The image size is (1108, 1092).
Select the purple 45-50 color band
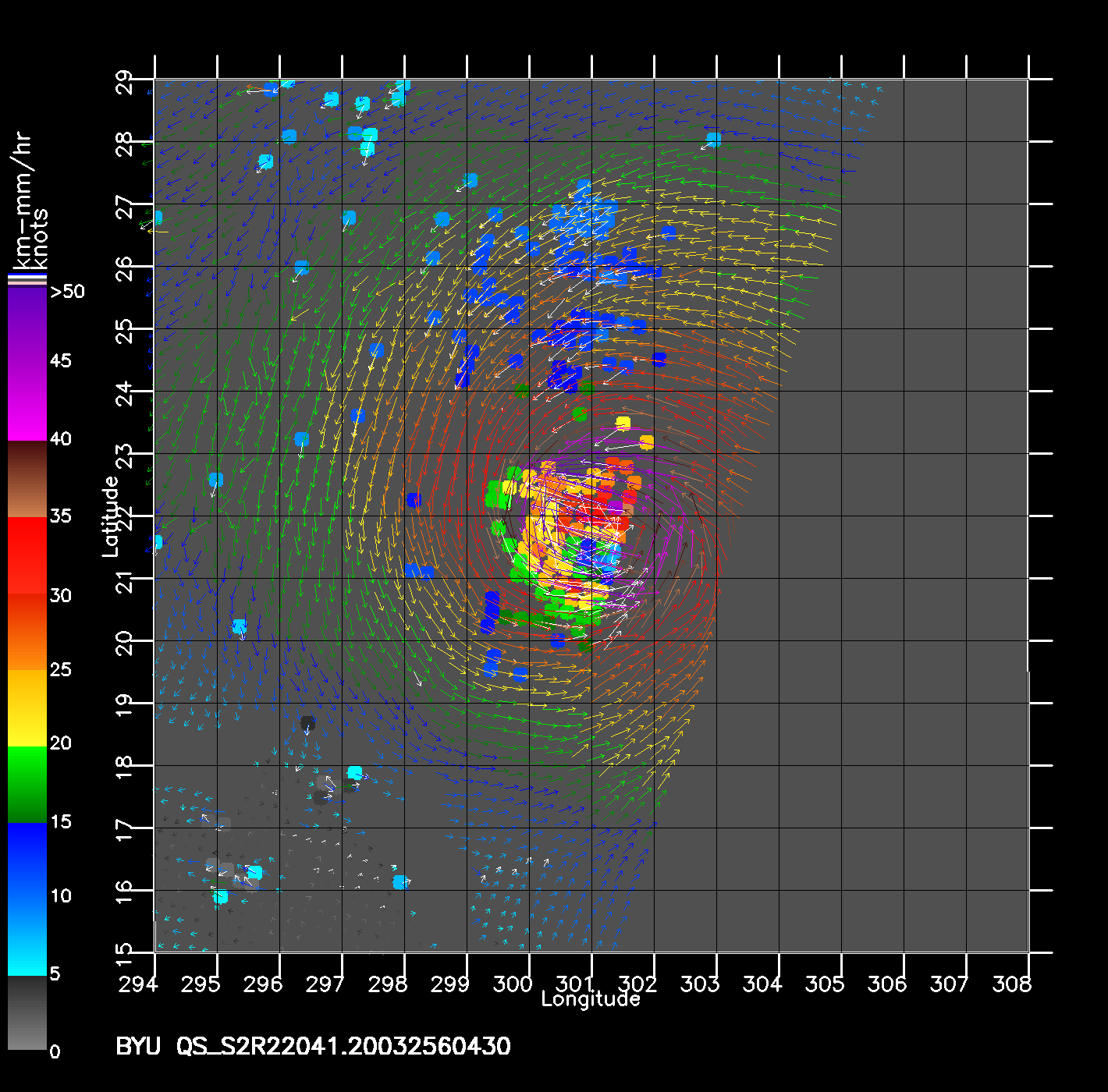[27, 326]
